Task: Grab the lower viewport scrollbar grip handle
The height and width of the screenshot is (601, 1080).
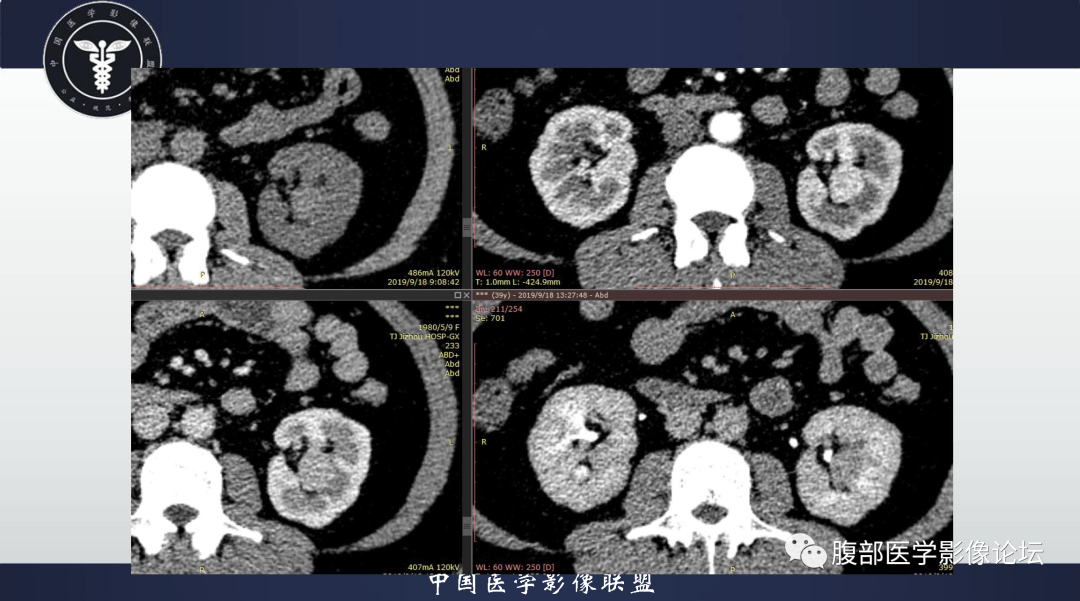Action: pyautogui.click(x=467, y=527)
